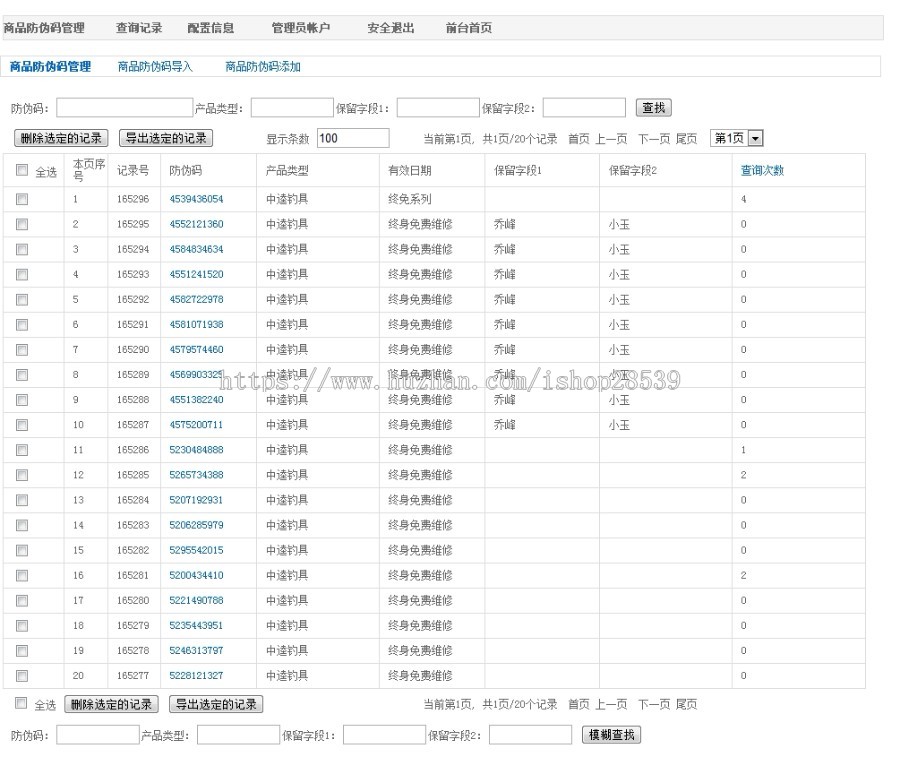The image size is (900, 757).
Task: Check the row for record 165295
Action: click(x=22, y=224)
